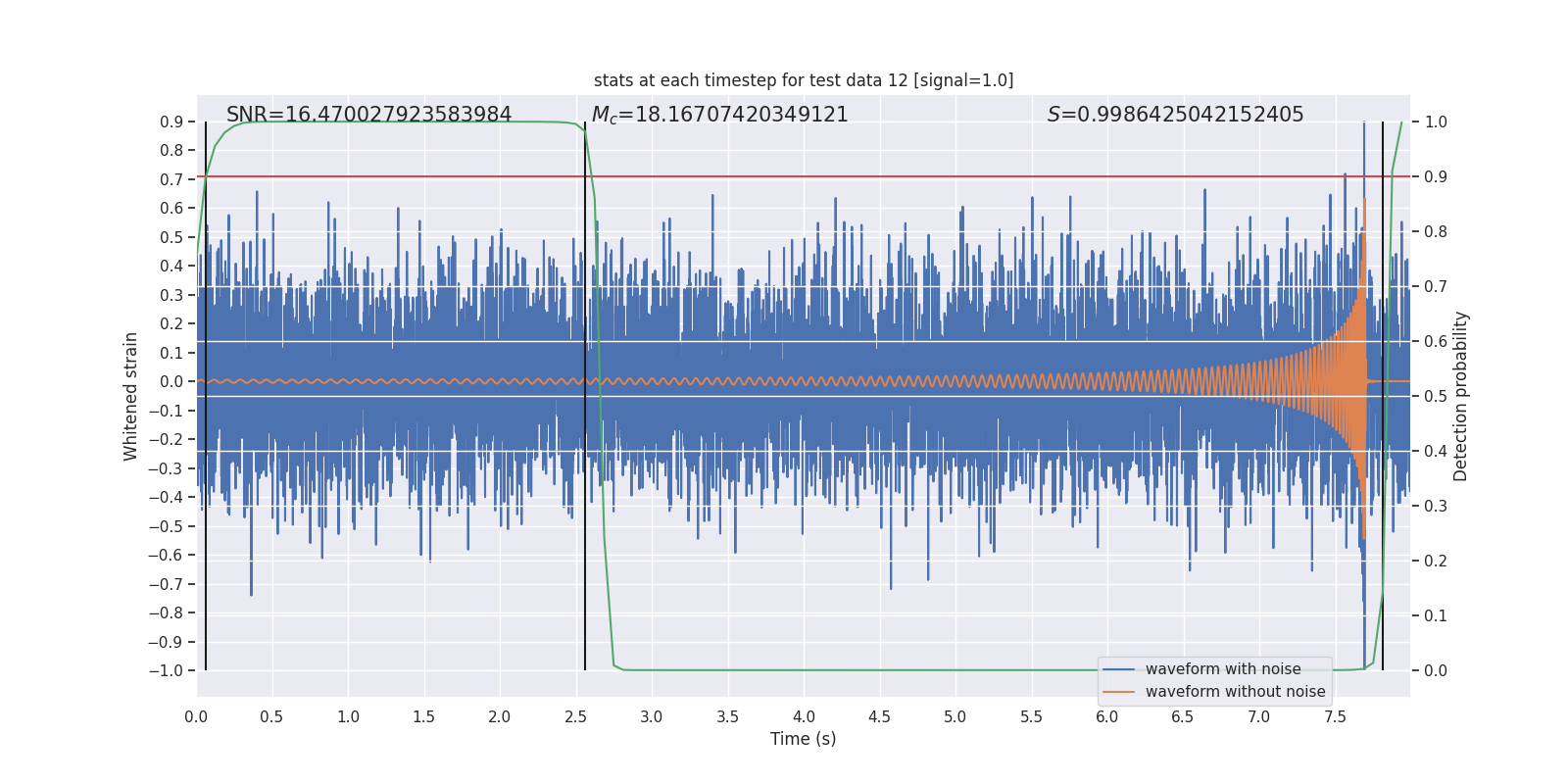Click the plot title about test data 12

click(x=804, y=80)
